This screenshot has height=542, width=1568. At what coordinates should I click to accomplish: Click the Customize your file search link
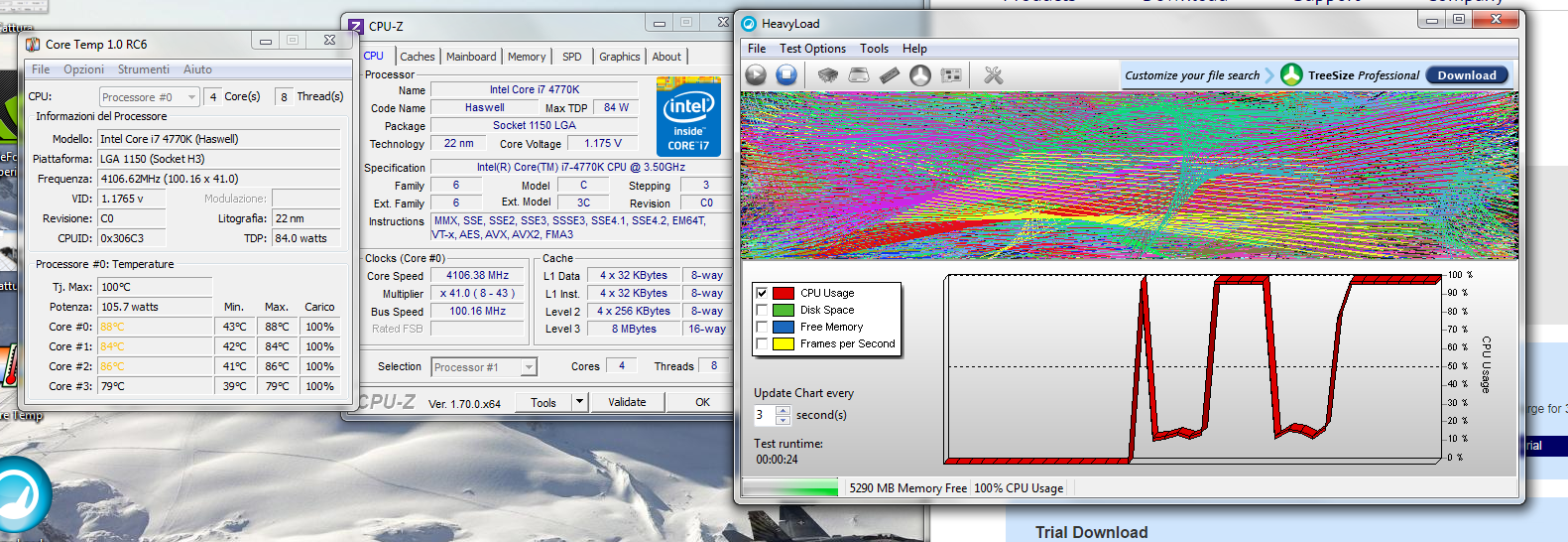tap(1192, 75)
